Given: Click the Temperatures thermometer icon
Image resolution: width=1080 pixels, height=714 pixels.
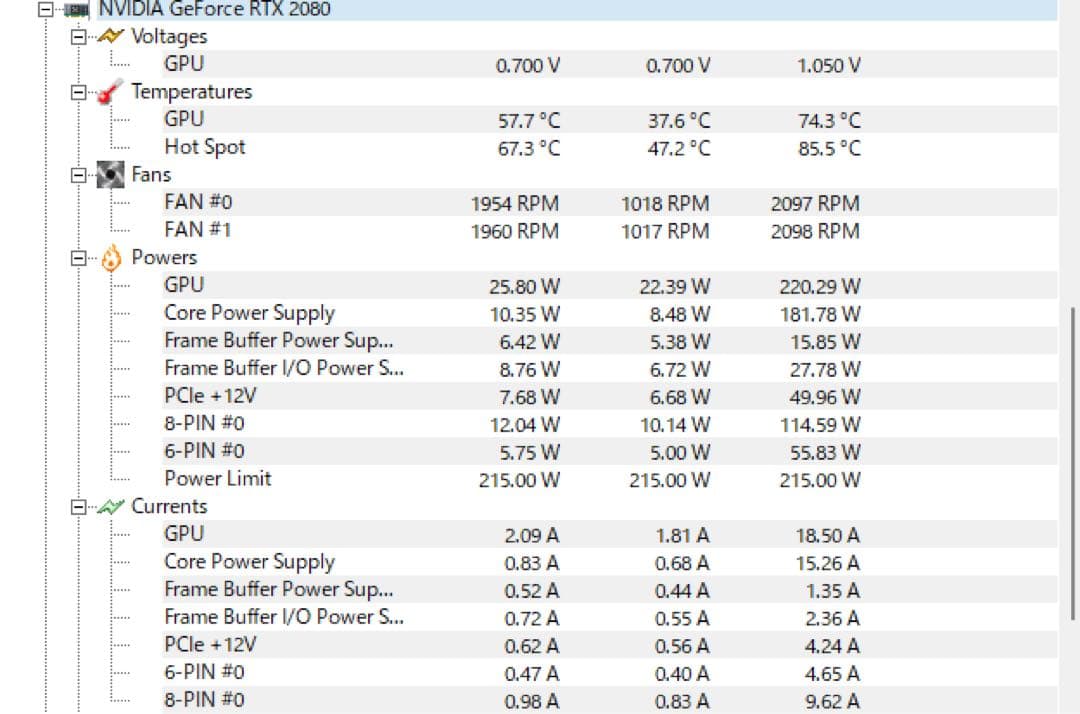Looking at the screenshot, I should point(110,92).
